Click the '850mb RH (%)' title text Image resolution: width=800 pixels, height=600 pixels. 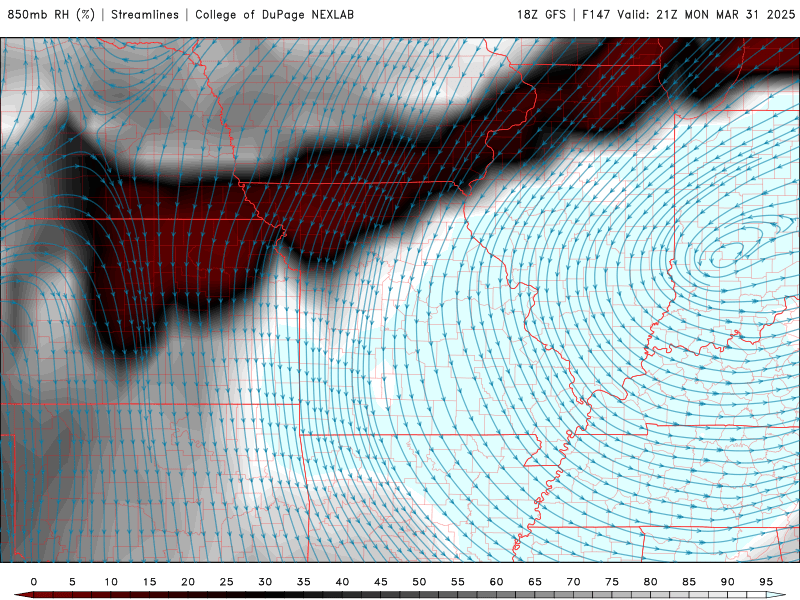pyautogui.click(x=51, y=15)
